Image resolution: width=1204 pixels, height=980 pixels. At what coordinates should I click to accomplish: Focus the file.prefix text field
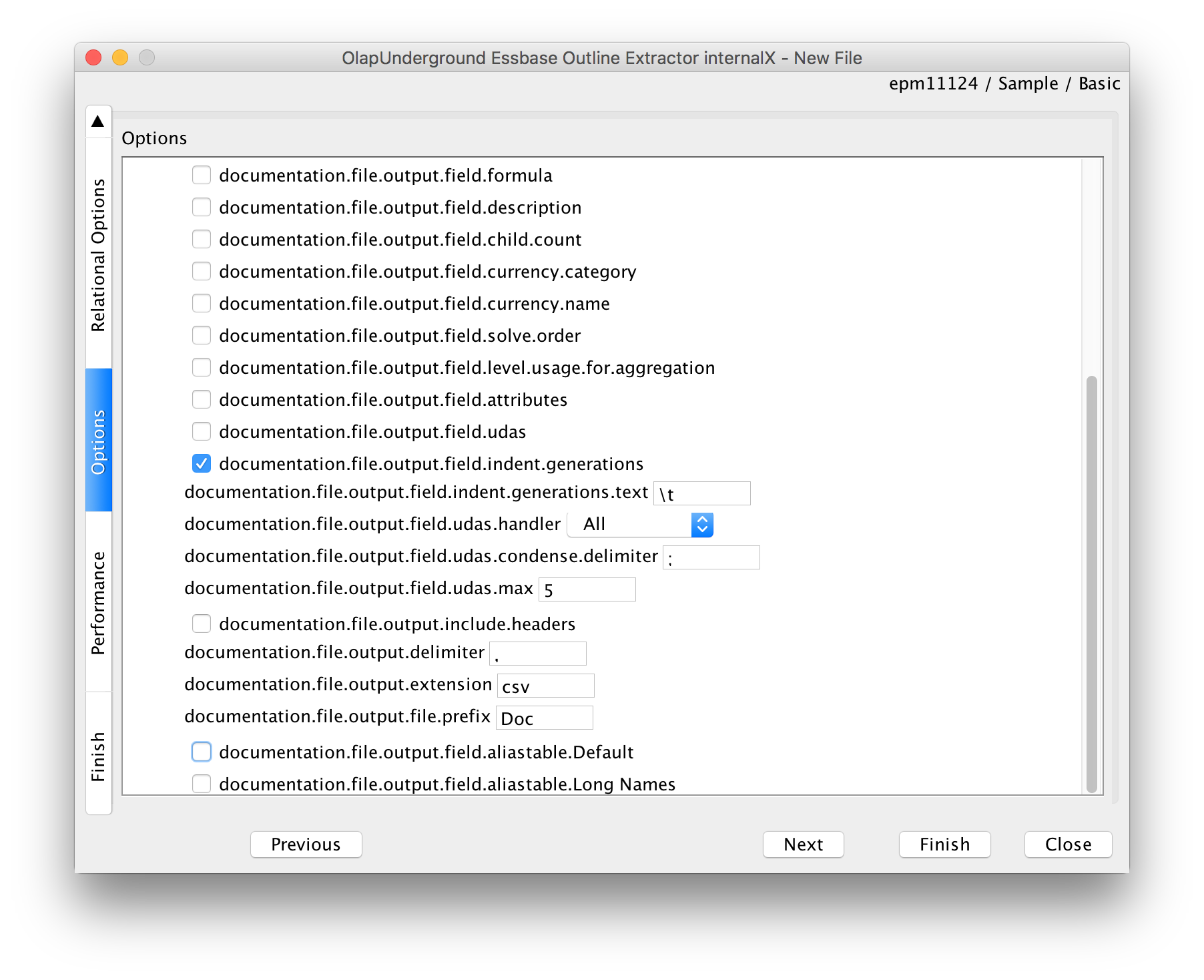tap(545, 718)
